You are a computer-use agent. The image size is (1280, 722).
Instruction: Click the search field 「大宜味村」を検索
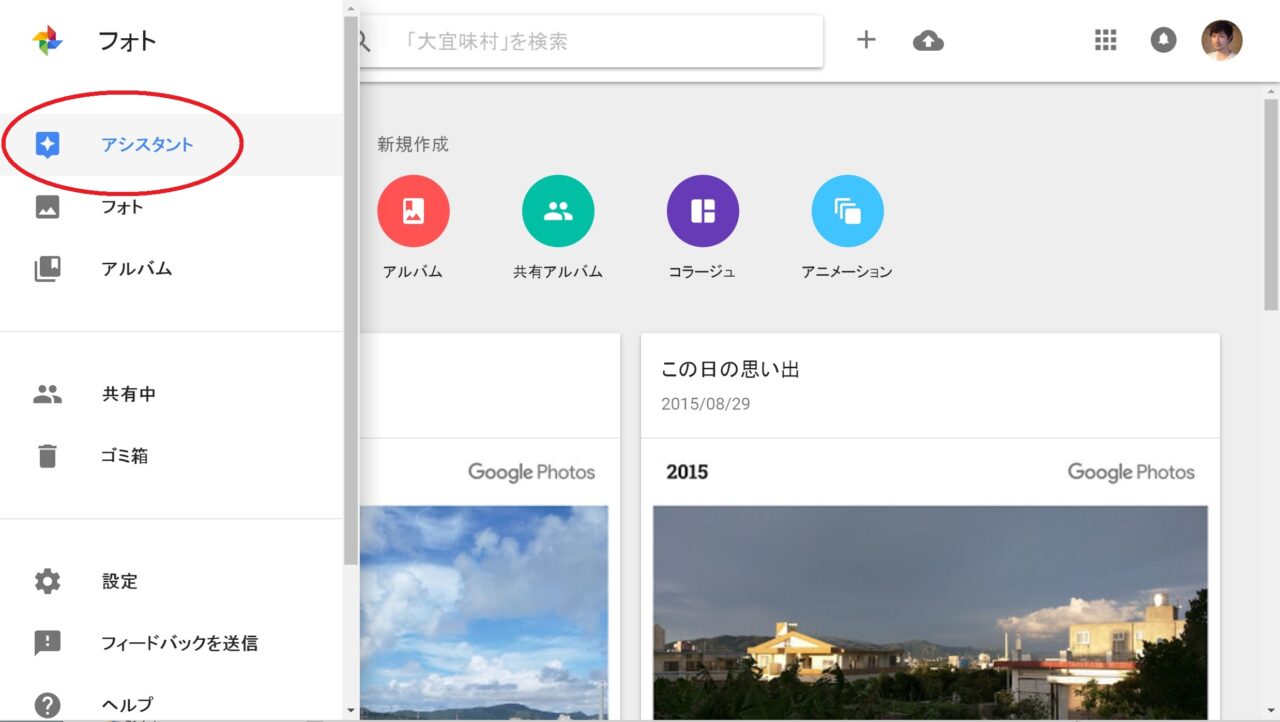(600, 41)
